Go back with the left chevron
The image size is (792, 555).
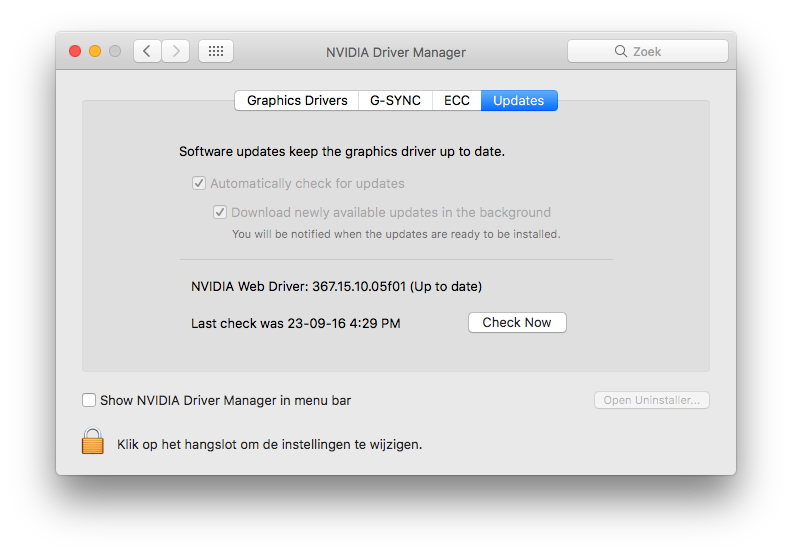click(x=147, y=51)
